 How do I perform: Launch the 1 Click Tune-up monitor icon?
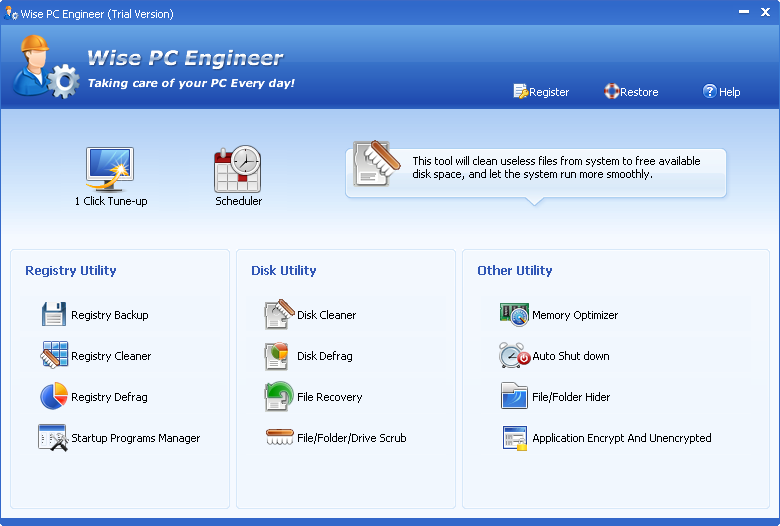coord(110,169)
